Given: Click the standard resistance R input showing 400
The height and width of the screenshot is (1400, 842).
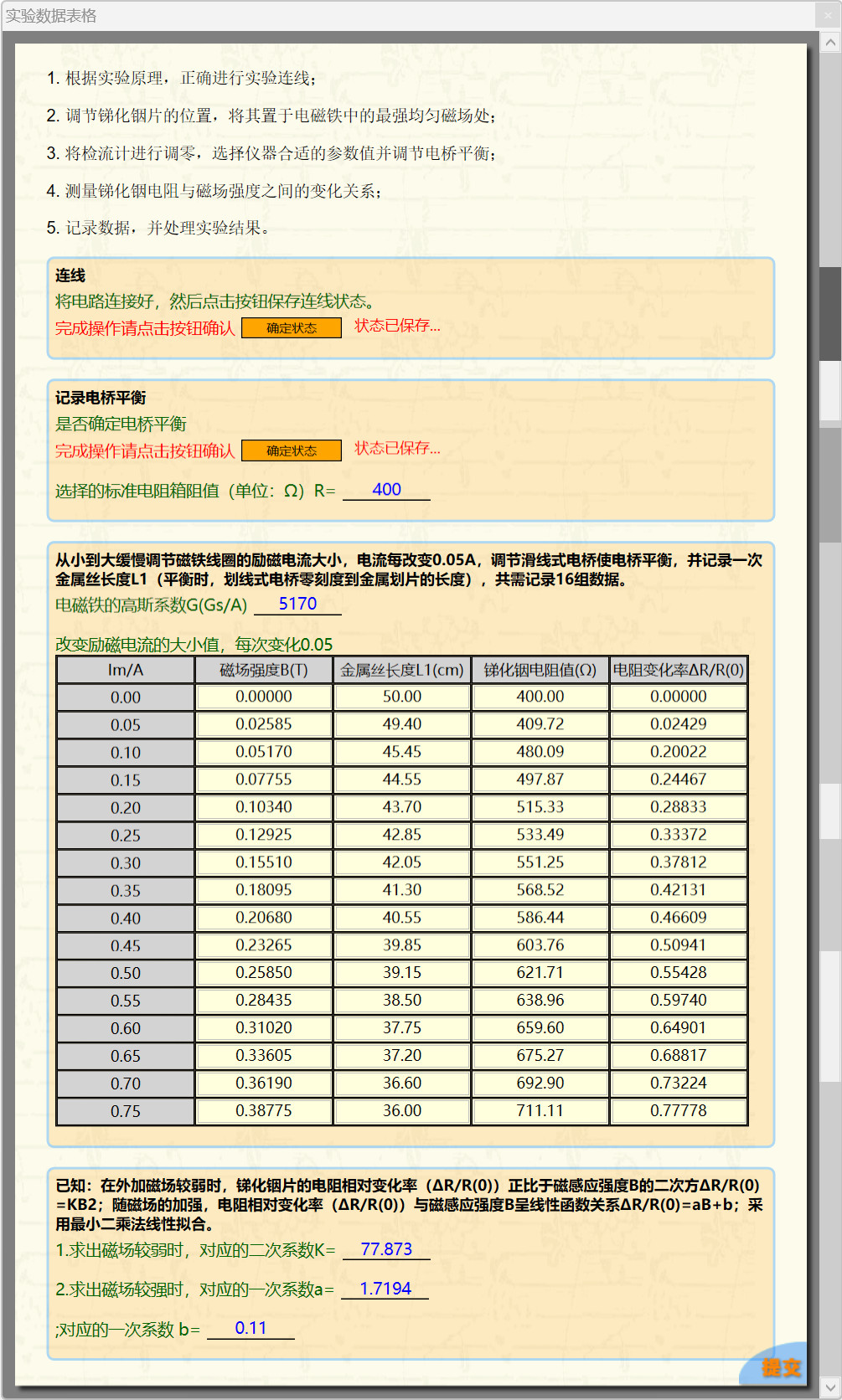Looking at the screenshot, I should [386, 490].
